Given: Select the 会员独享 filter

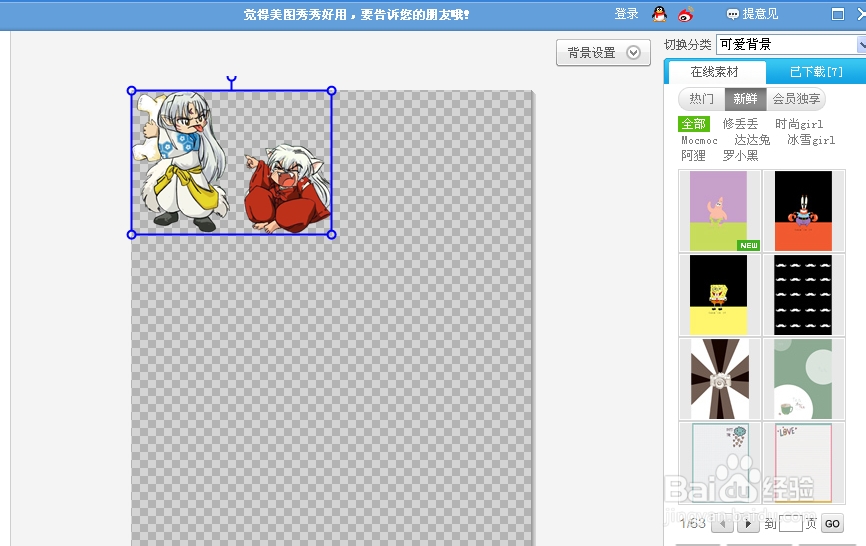Looking at the screenshot, I should pos(796,99).
